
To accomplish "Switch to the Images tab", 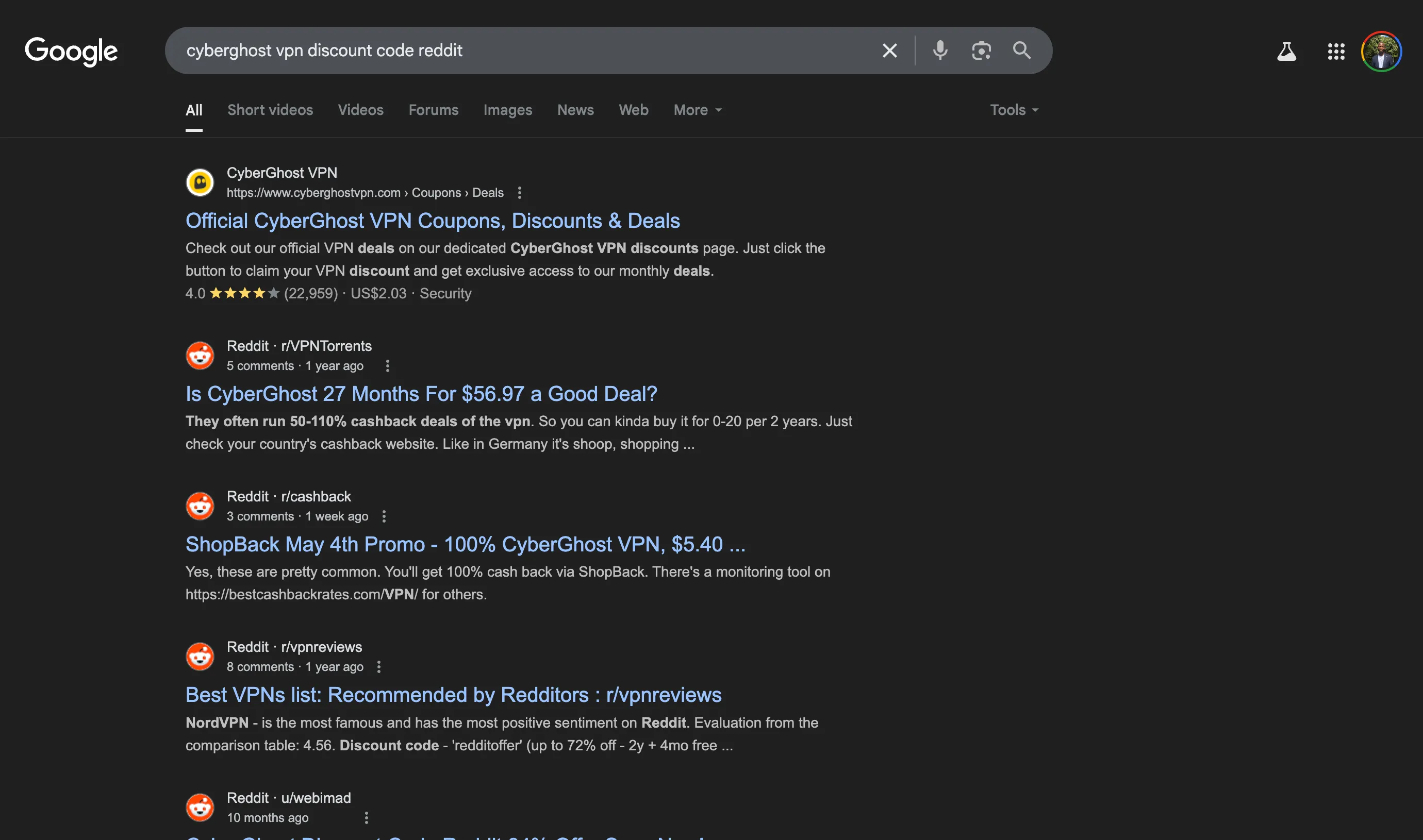I will [507, 110].
